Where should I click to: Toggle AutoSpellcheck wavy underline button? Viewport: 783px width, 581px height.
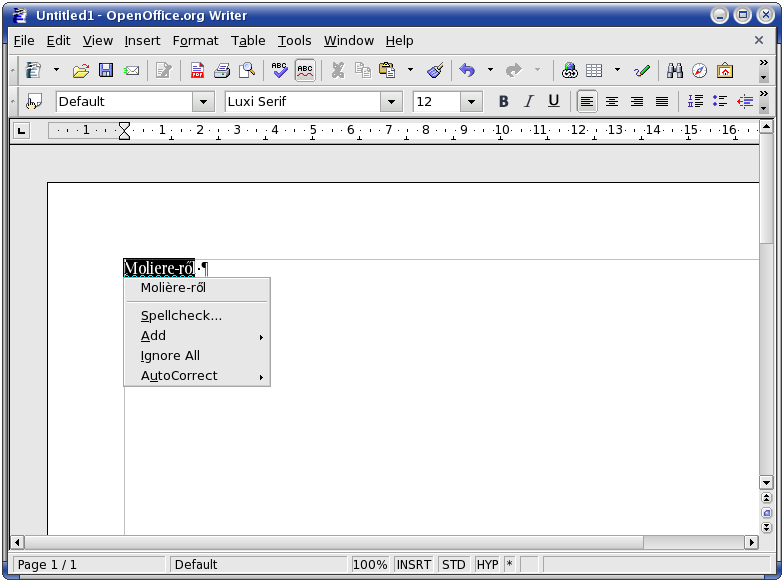(x=305, y=70)
